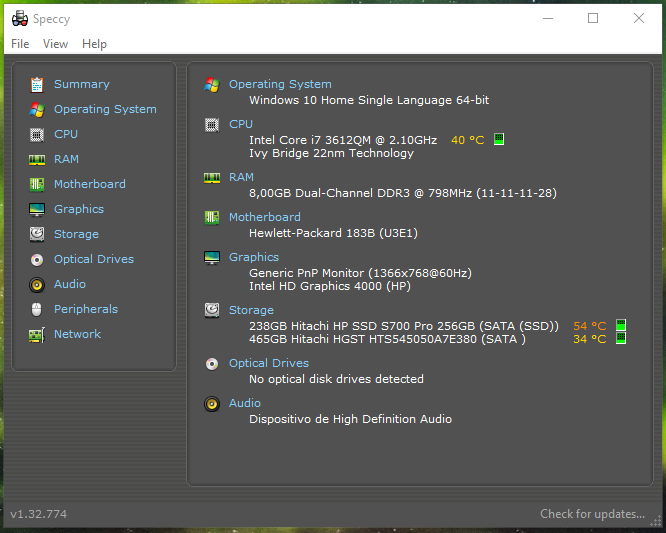This screenshot has width=666, height=533.
Task: Click the Graphics monitor icon in sidebar
Action: 37,209
